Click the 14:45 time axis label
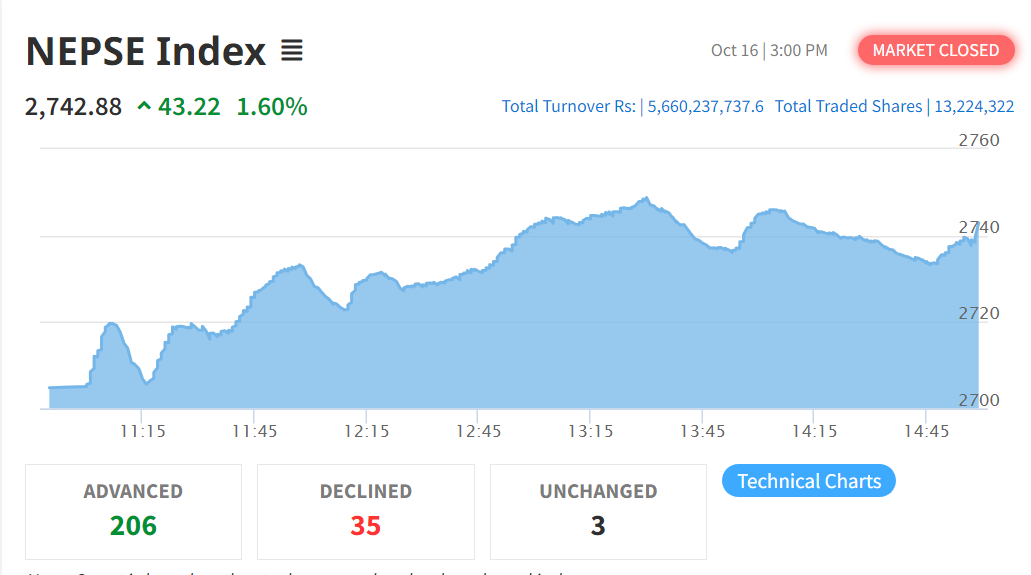 [926, 431]
